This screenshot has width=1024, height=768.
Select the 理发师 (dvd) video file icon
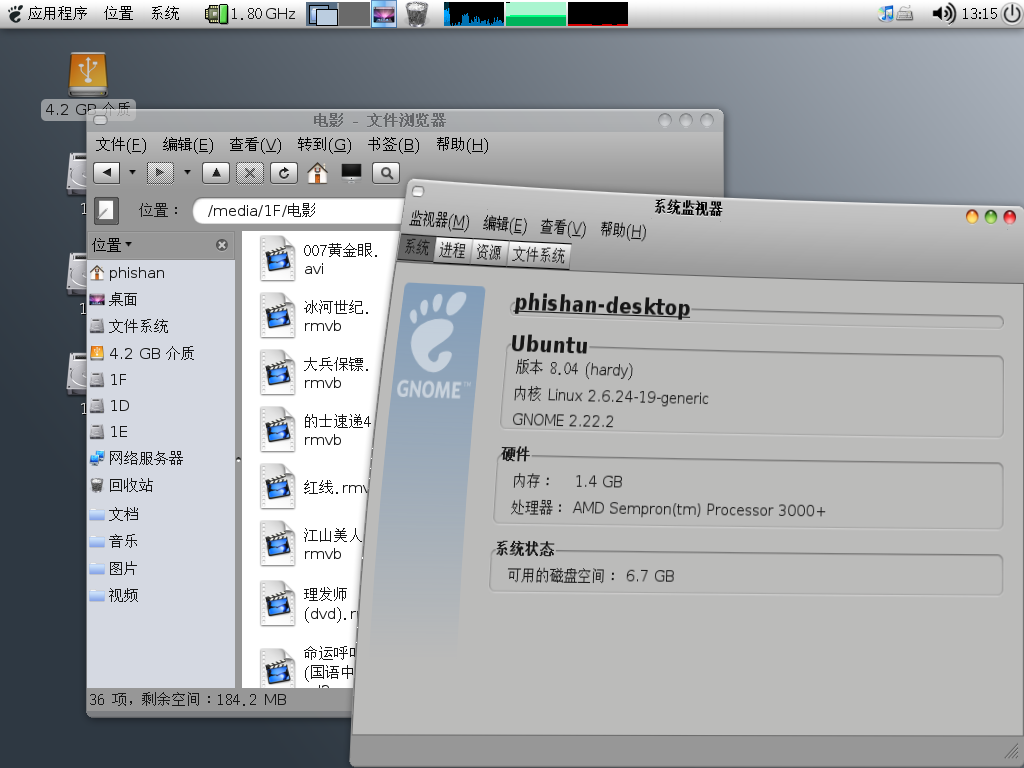(x=278, y=603)
